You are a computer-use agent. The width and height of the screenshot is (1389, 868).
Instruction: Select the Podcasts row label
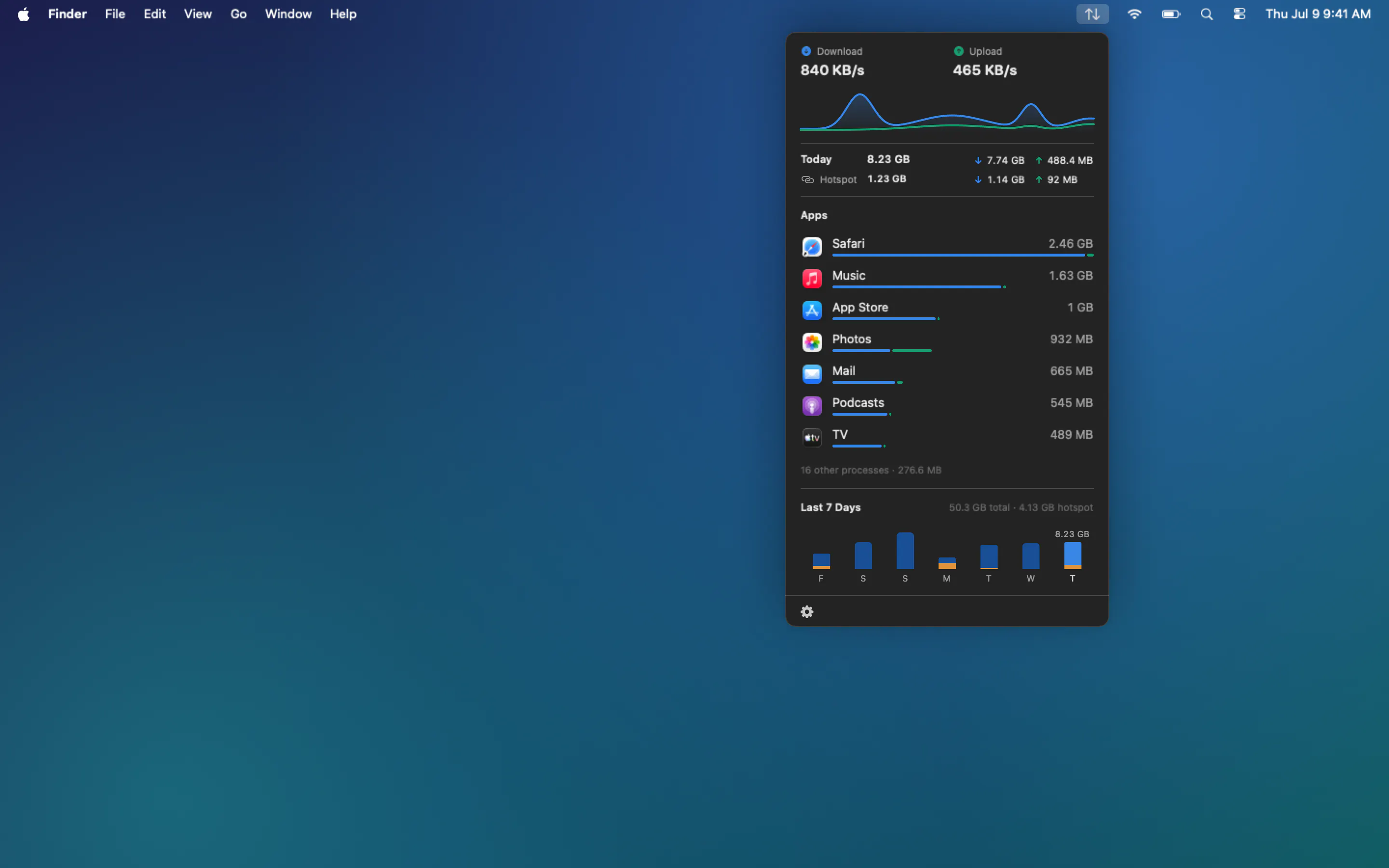pyautogui.click(x=858, y=403)
